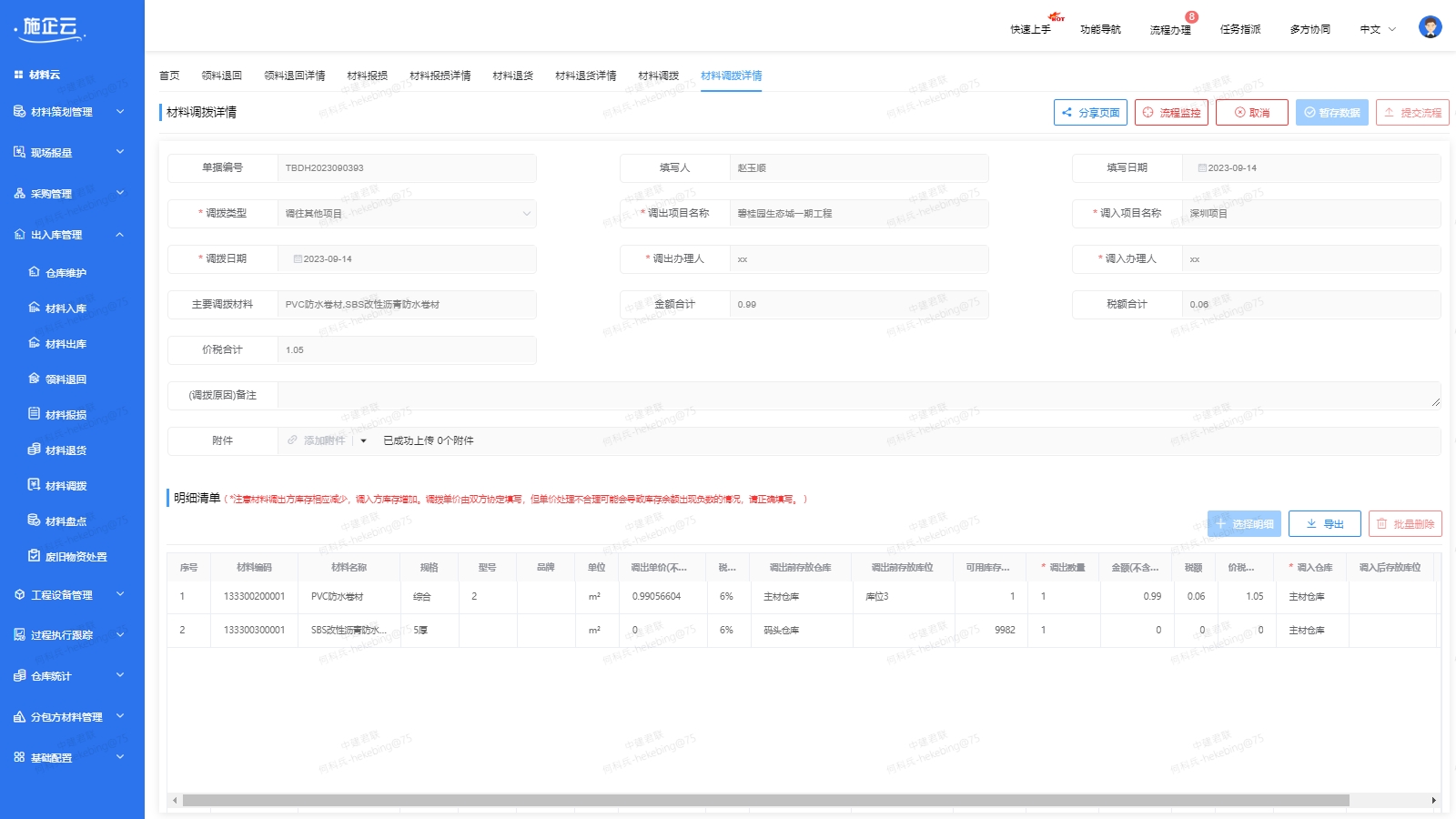This screenshot has width=1456, height=819.
Task: Click the 流程监控 button
Action: pyautogui.click(x=1171, y=113)
